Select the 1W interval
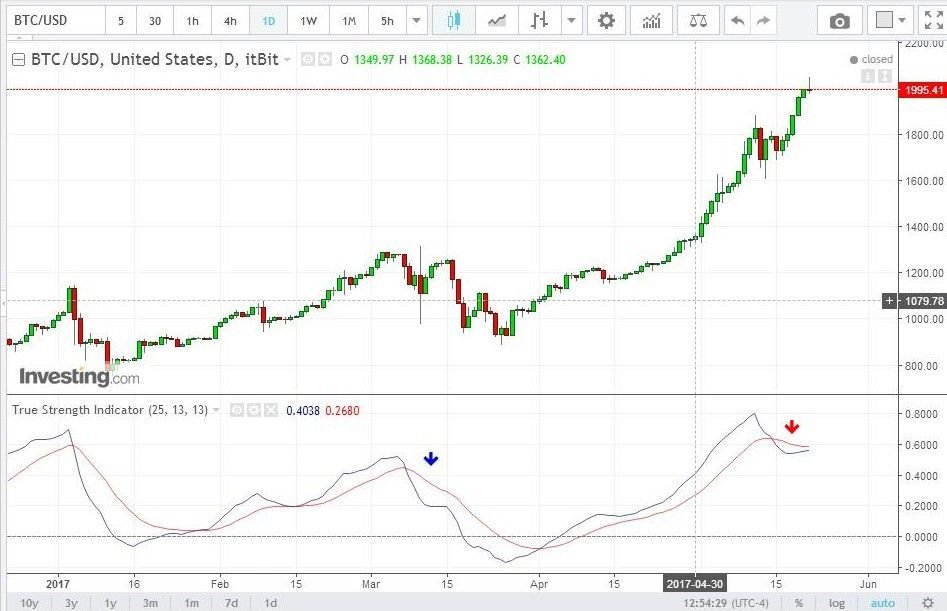The height and width of the screenshot is (611, 947). 308,21
